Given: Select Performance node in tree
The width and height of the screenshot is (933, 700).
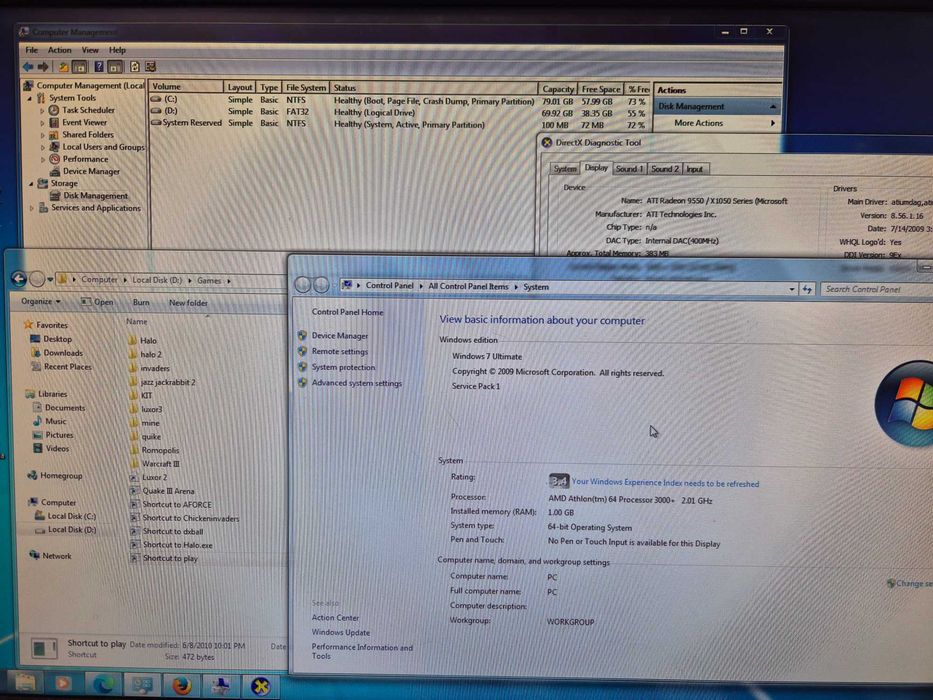Looking at the screenshot, I should coord(85,159).
